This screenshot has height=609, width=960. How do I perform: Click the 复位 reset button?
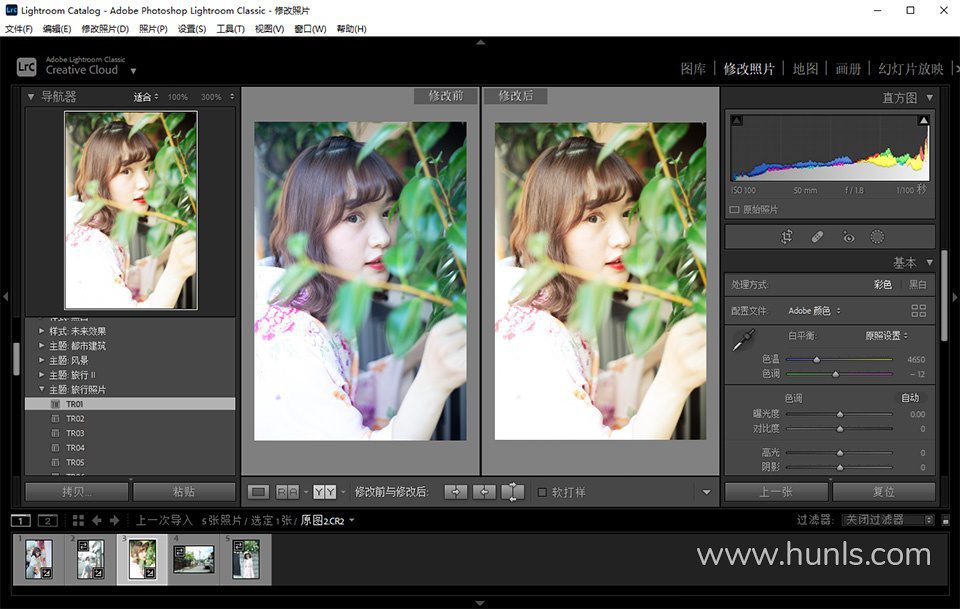[884, 492]
